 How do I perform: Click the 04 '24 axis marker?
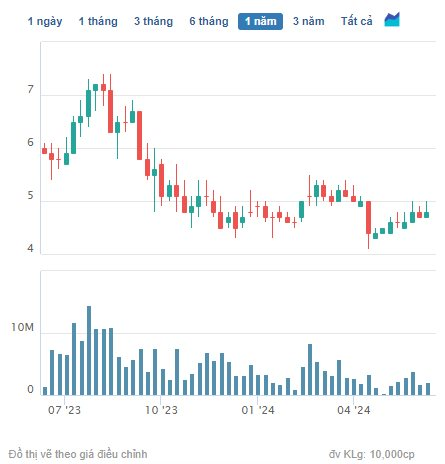click(354, 410)
